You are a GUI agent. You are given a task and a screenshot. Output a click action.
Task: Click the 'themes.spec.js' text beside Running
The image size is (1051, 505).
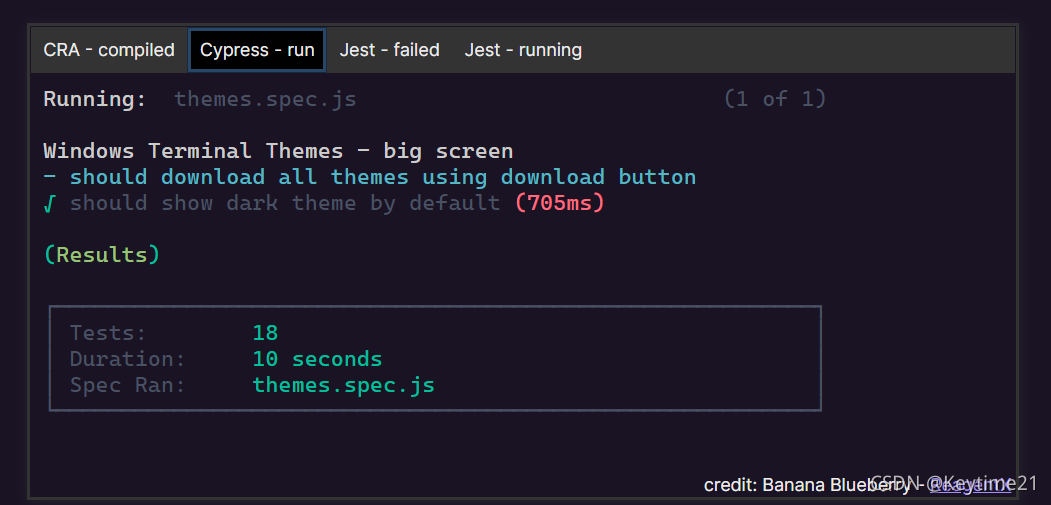point(265,100)
